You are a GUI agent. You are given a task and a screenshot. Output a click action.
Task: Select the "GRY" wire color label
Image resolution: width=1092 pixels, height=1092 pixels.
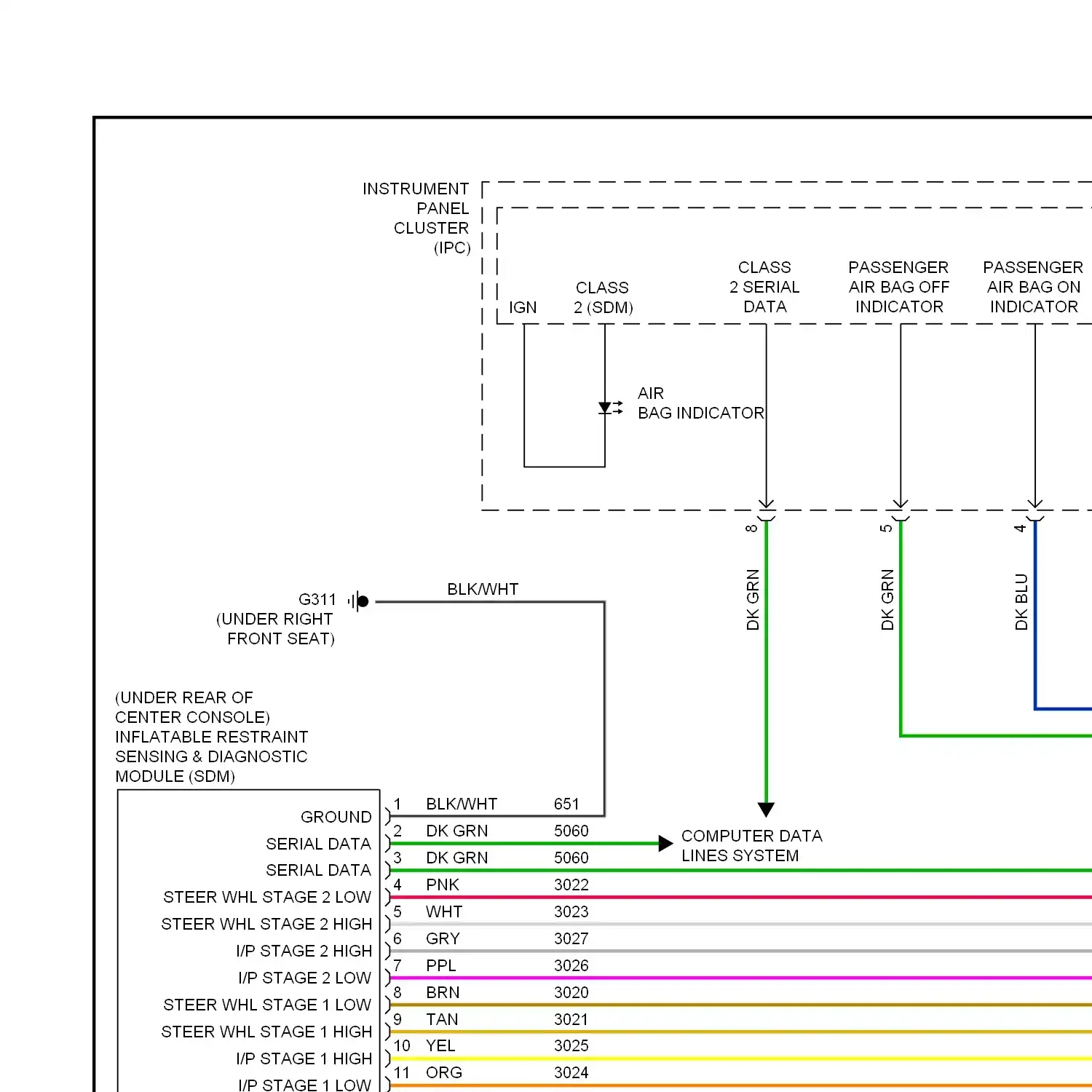click(x=443, y=938)
